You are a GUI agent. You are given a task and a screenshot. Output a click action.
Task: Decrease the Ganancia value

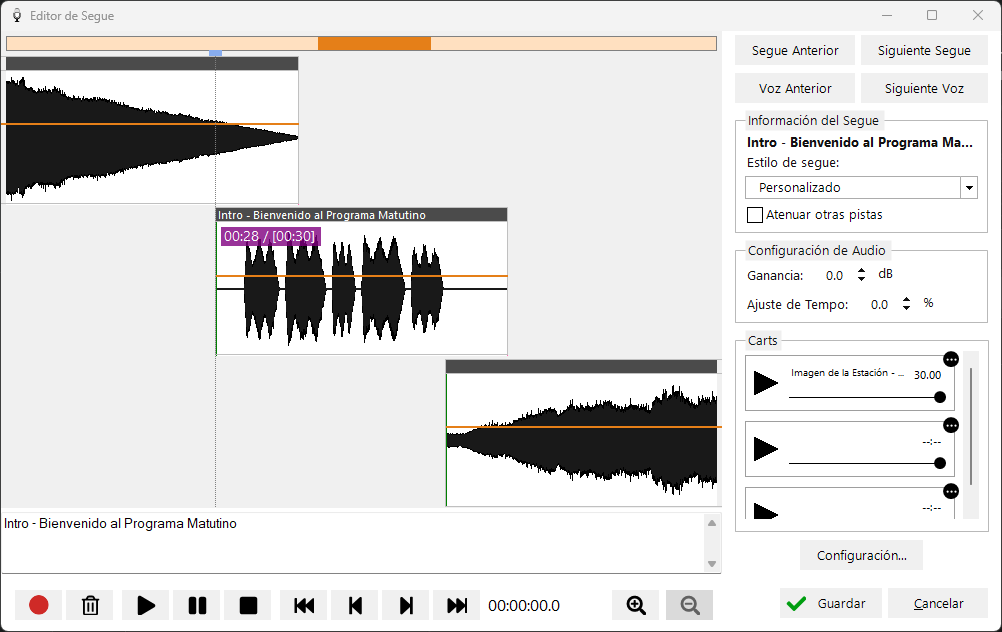[x=861, y=279]
